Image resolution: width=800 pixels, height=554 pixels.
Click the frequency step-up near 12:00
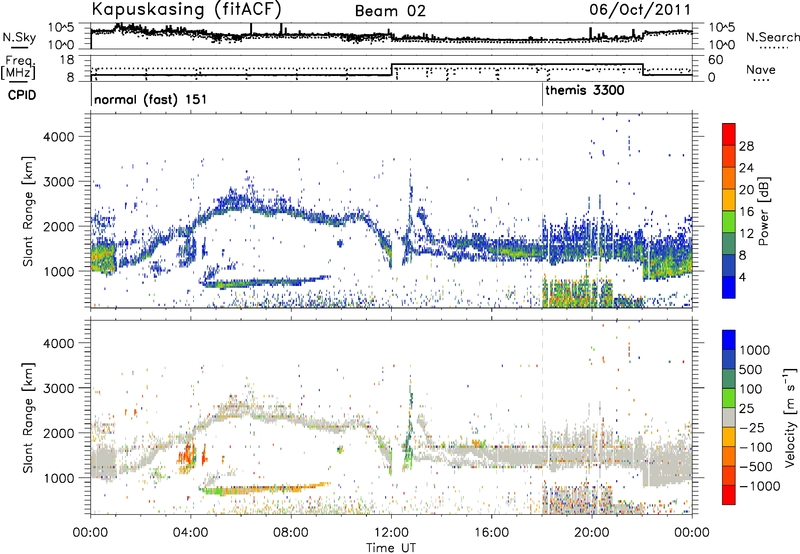coord(392,70)
